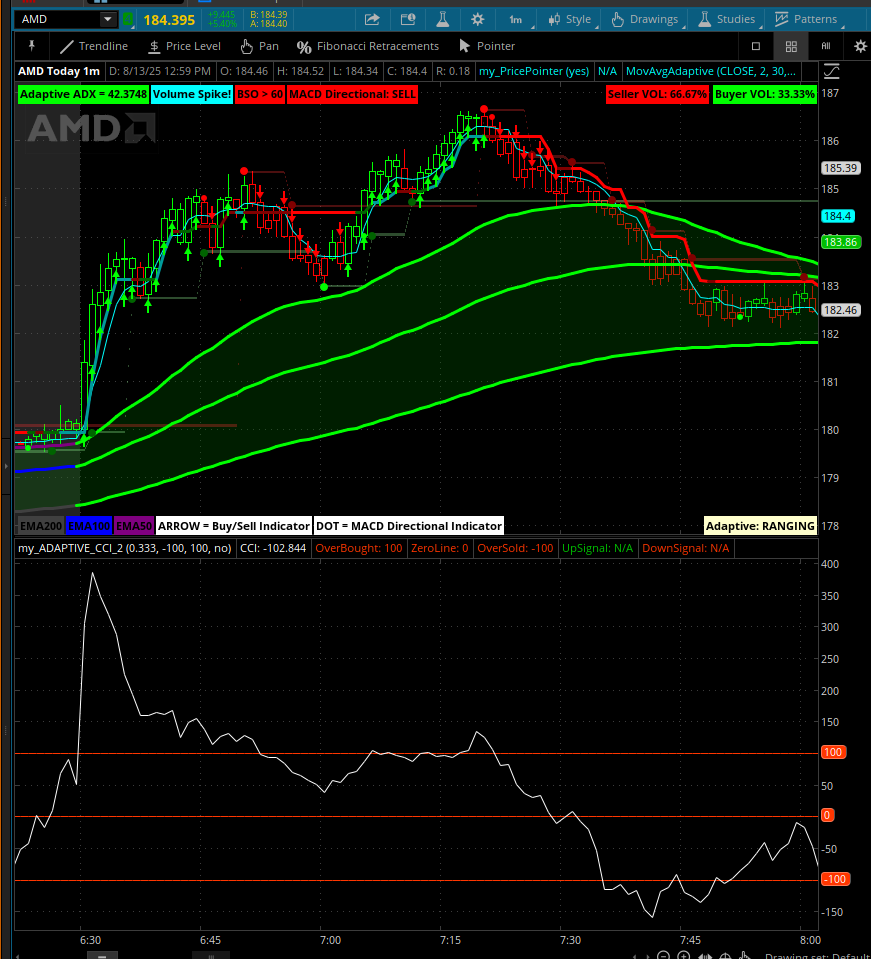Toggle single chart view square icon
The width and height of the screenshot is (871, 959).
click(x=756, y=46)
